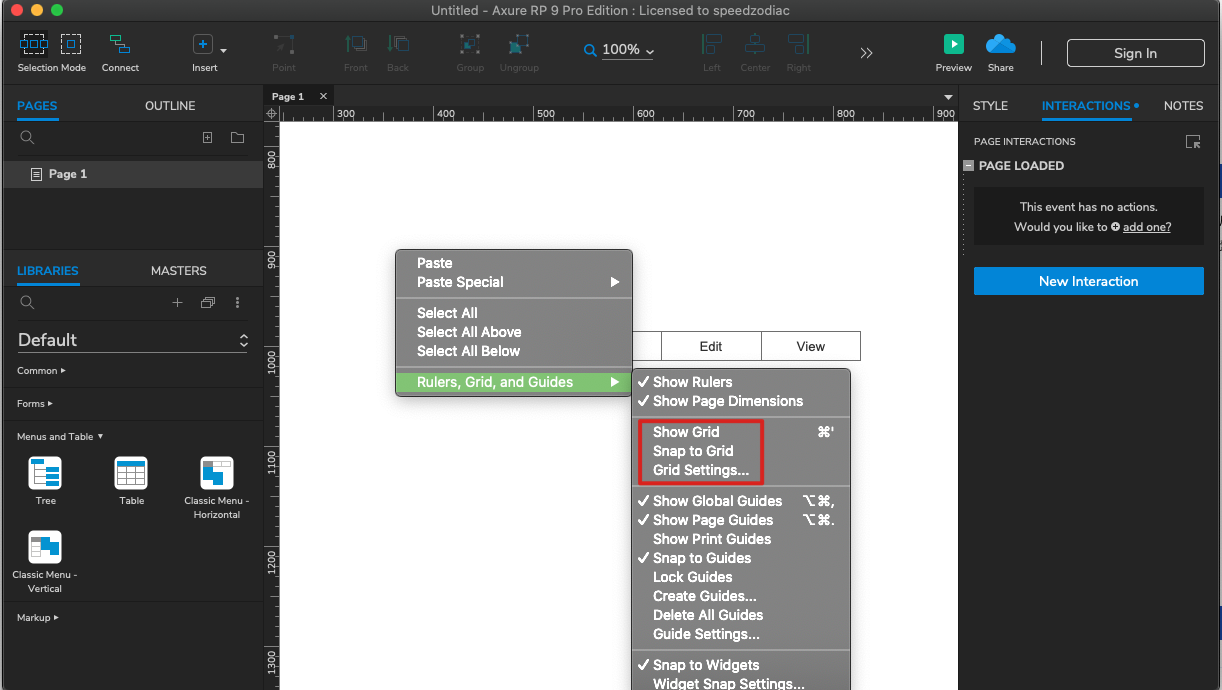Enable Show Print Guides option
1222x690 pixels.
tap(741, 539)
